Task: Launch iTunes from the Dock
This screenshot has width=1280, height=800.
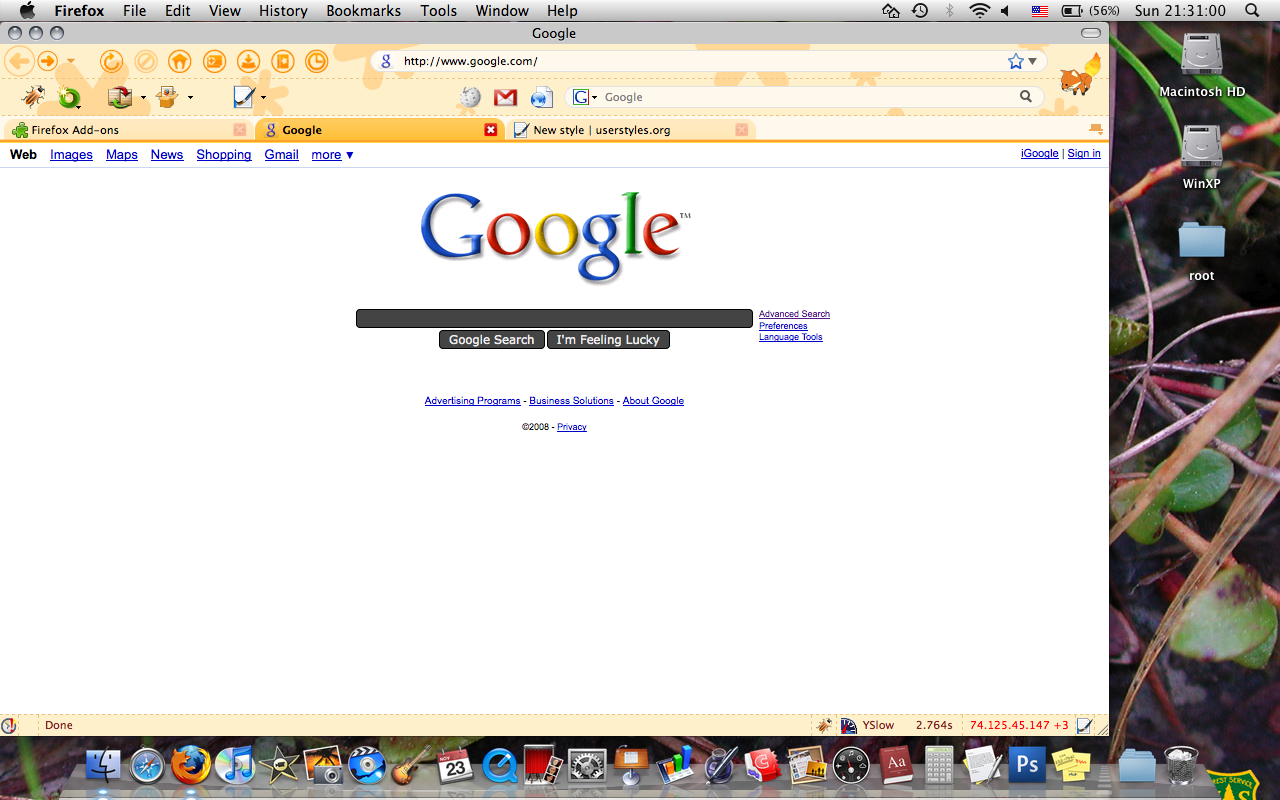Action: (x=233, y=766)
